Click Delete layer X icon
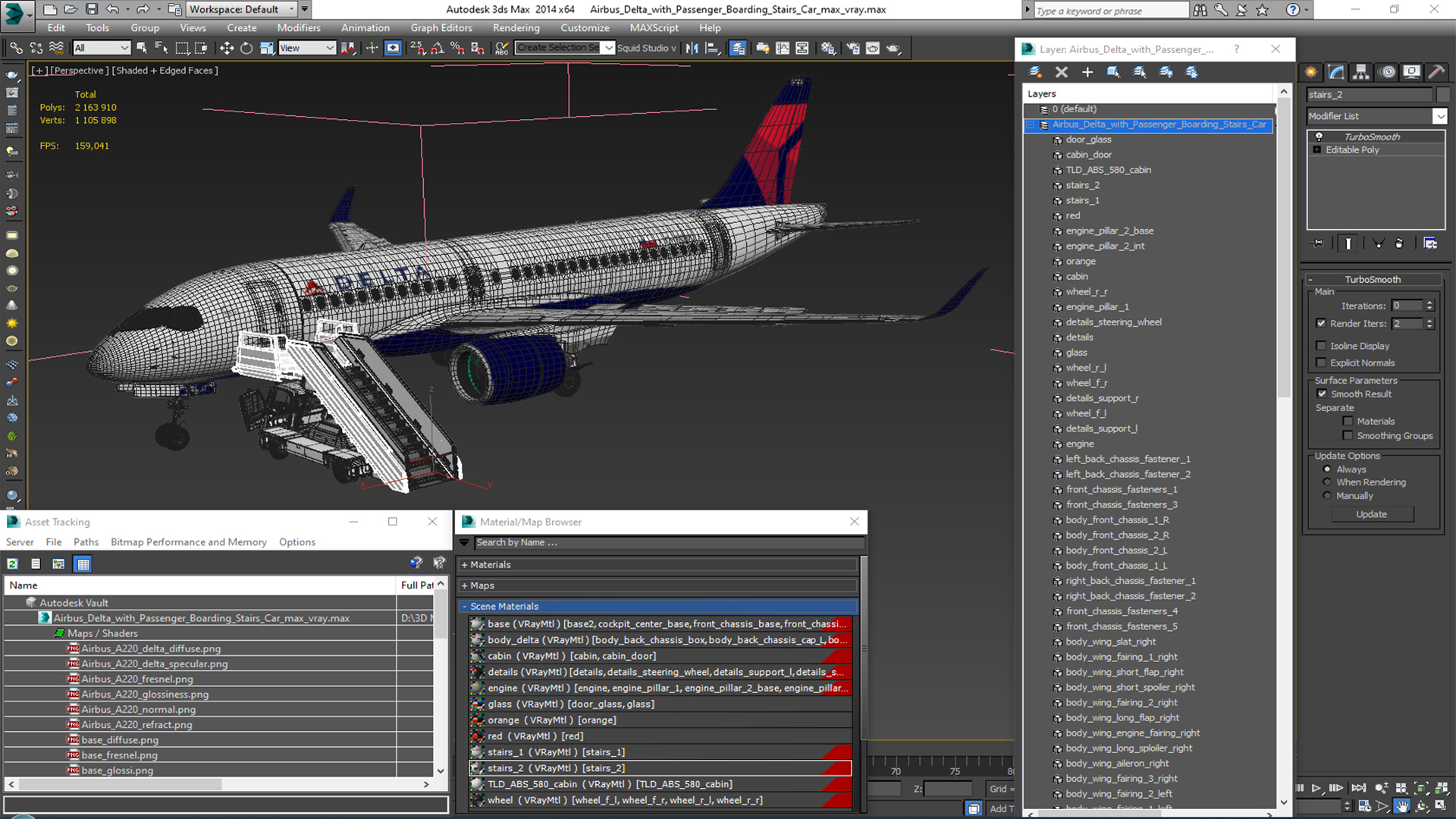Viewport: 1456px width, 819px height. tap(1061, 72)
